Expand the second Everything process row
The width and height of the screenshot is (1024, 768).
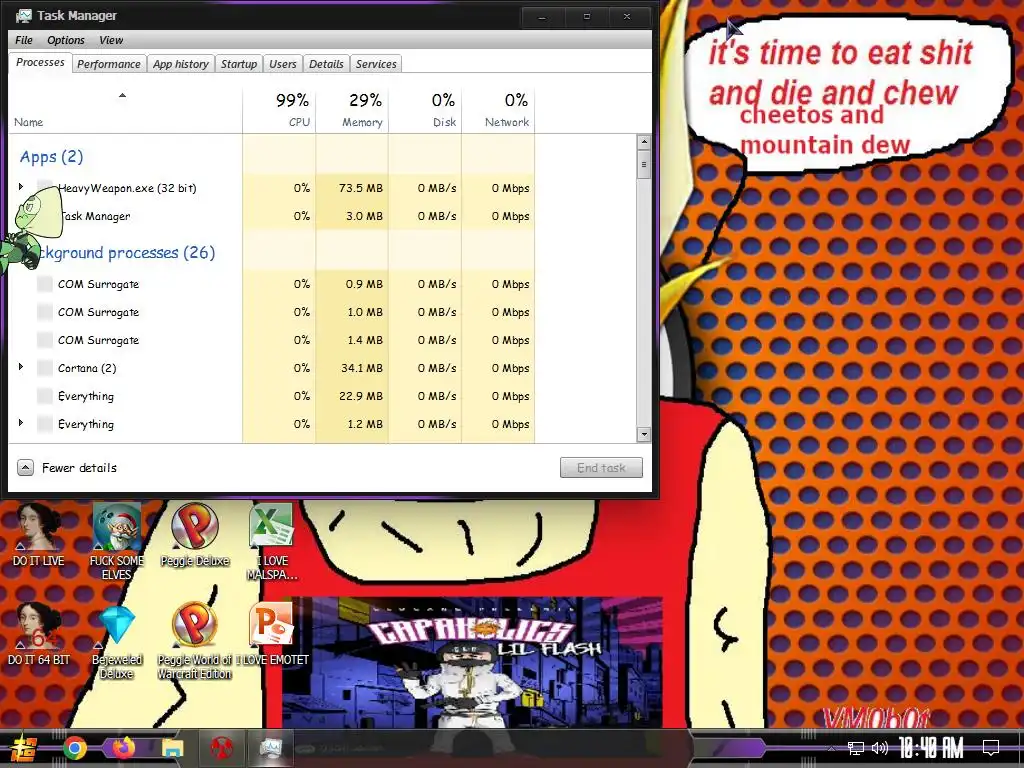(x=21, y=423)
